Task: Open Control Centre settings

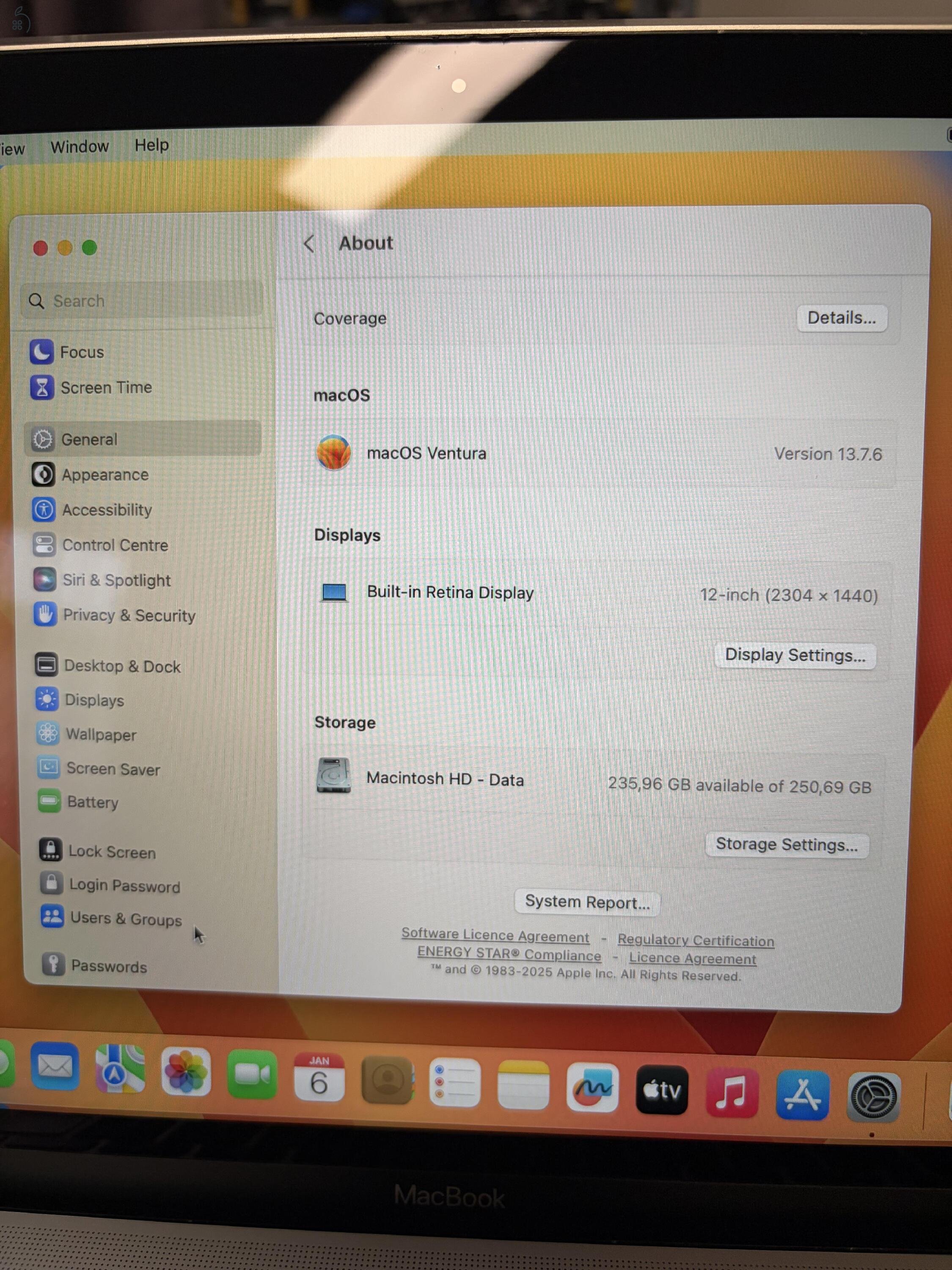Action: coord(116,545)
